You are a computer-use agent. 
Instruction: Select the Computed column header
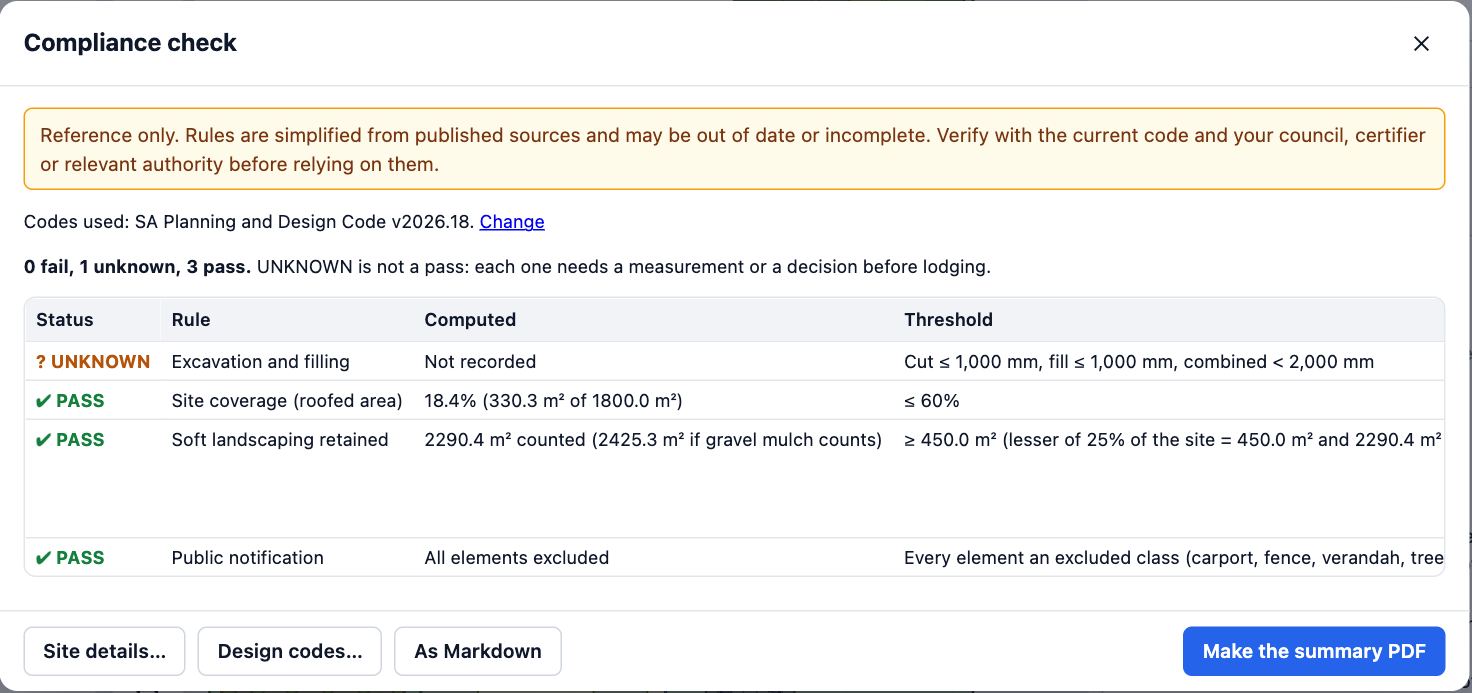470,320
